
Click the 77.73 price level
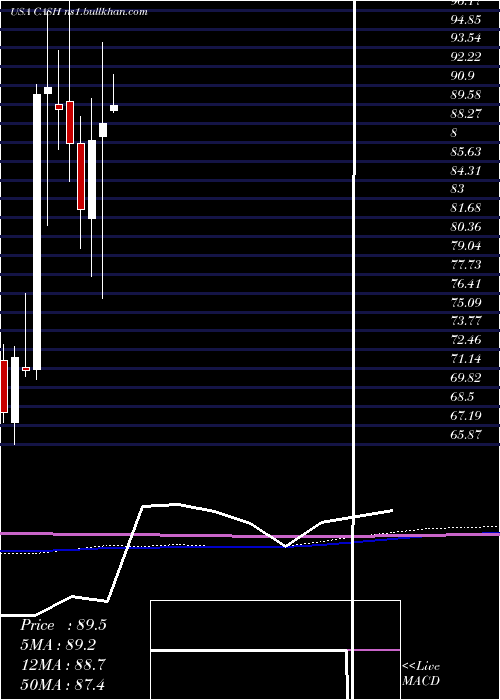point(466,265)
